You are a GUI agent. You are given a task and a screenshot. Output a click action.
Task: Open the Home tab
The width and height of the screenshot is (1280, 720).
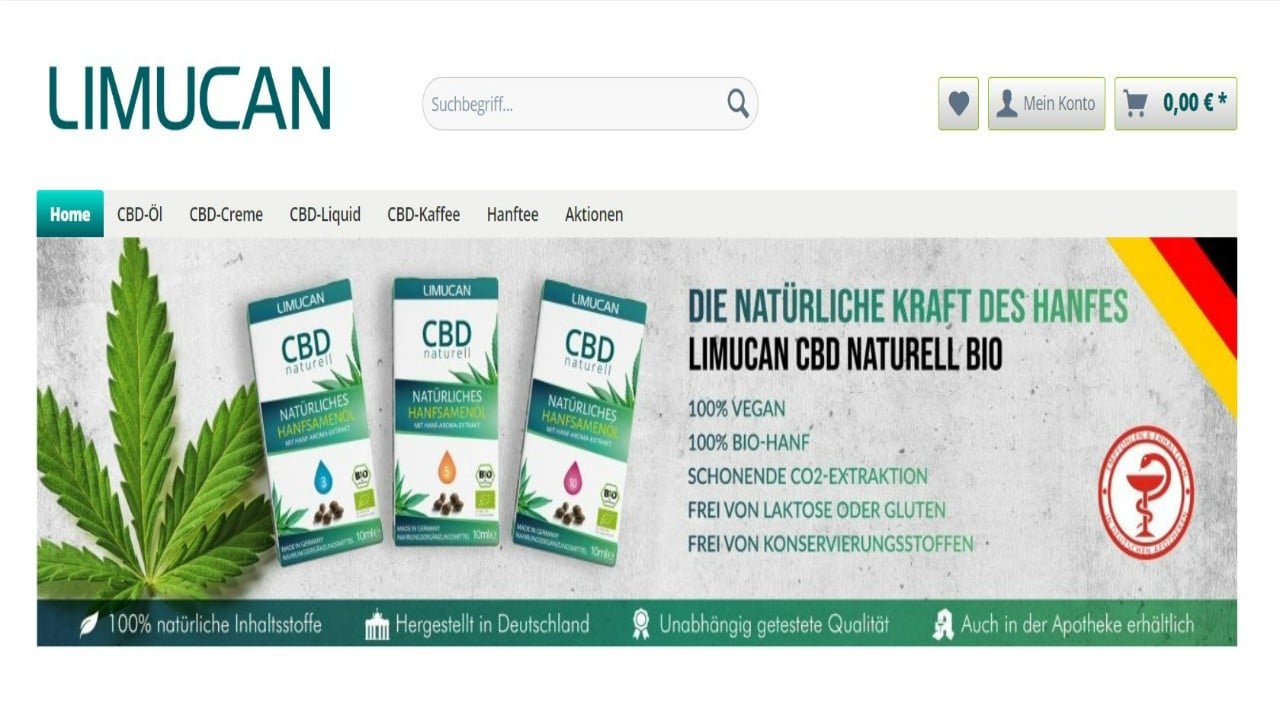(70, 214)
